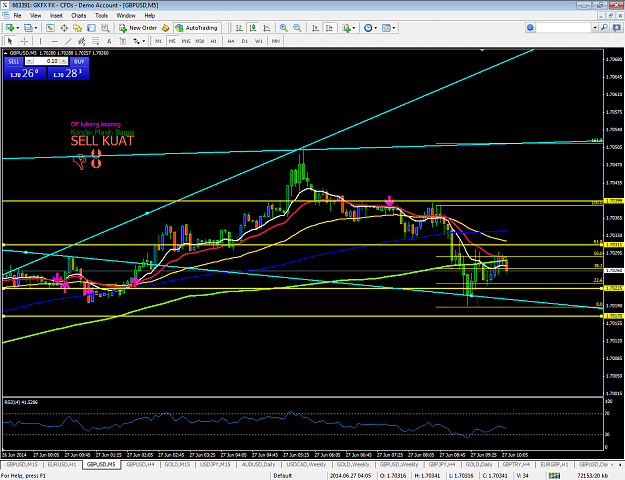The height and width of the screenshot is (480, 625).
Task: Toggle chart Auto Scroll
Action: [x=315, y=28]
